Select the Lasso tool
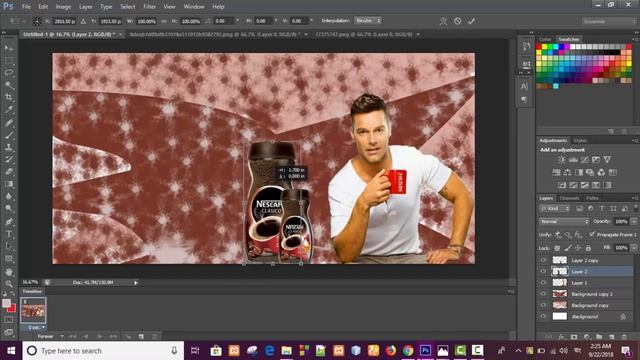The width and height of the screenshot is (640, 360). (9, 73)
